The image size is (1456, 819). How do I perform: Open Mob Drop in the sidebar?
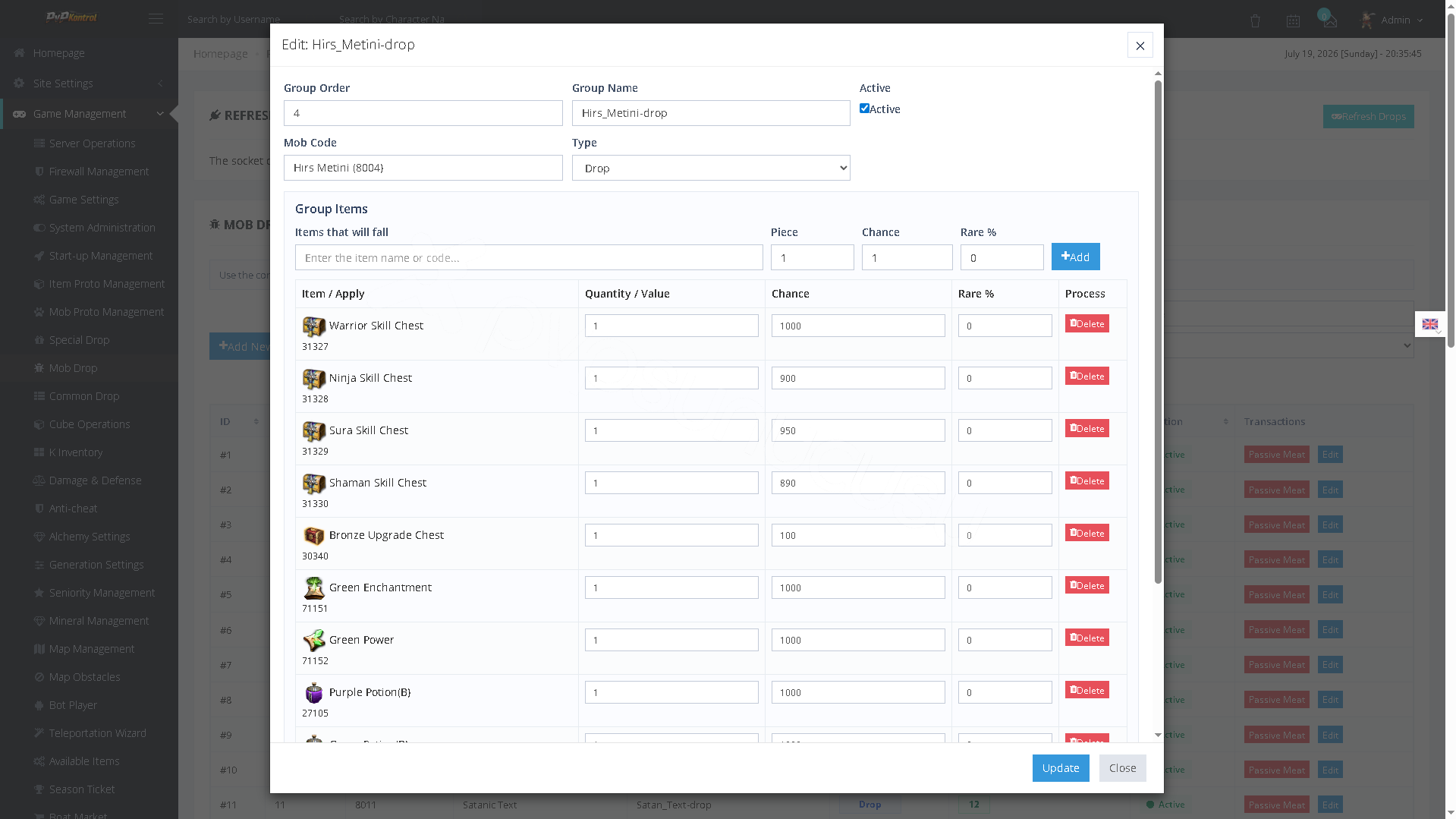tap(73, 368)
